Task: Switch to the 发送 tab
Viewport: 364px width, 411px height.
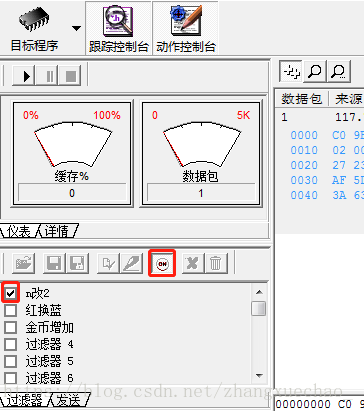Action: point(69,400)
